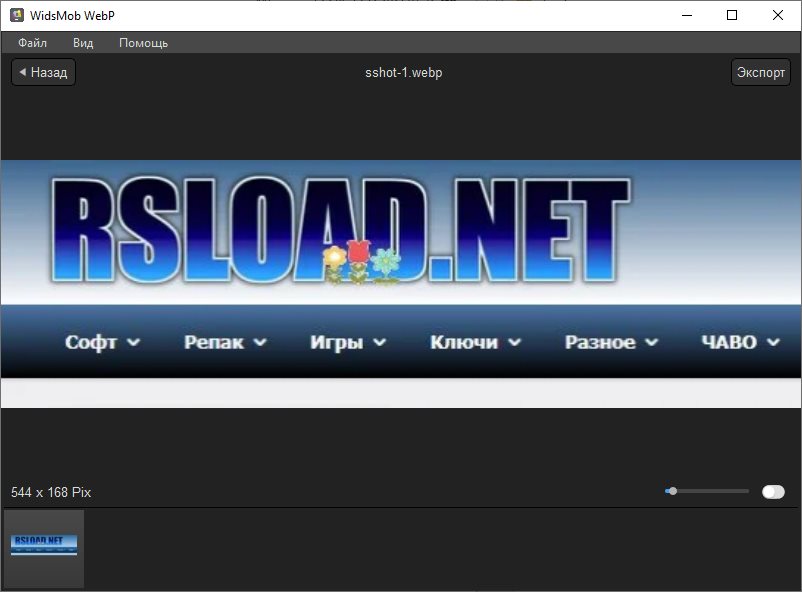Click the sshot-1.webp file name title
The width and height of the screenshot is (802, 592).
(x=404, y=73)
